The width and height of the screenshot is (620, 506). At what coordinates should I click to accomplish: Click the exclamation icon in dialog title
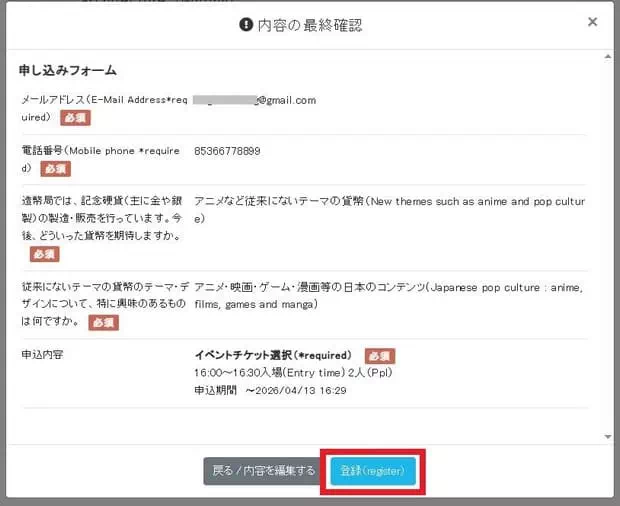click(247, 23)
